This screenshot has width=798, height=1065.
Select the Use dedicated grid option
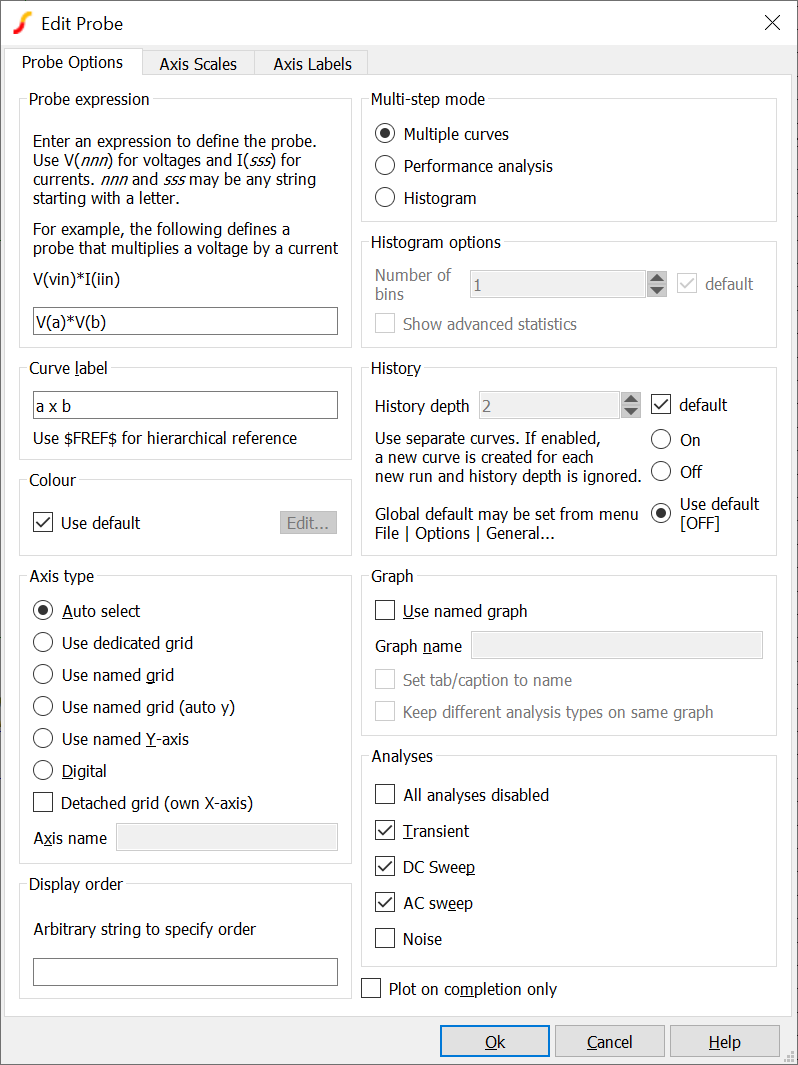43,643
